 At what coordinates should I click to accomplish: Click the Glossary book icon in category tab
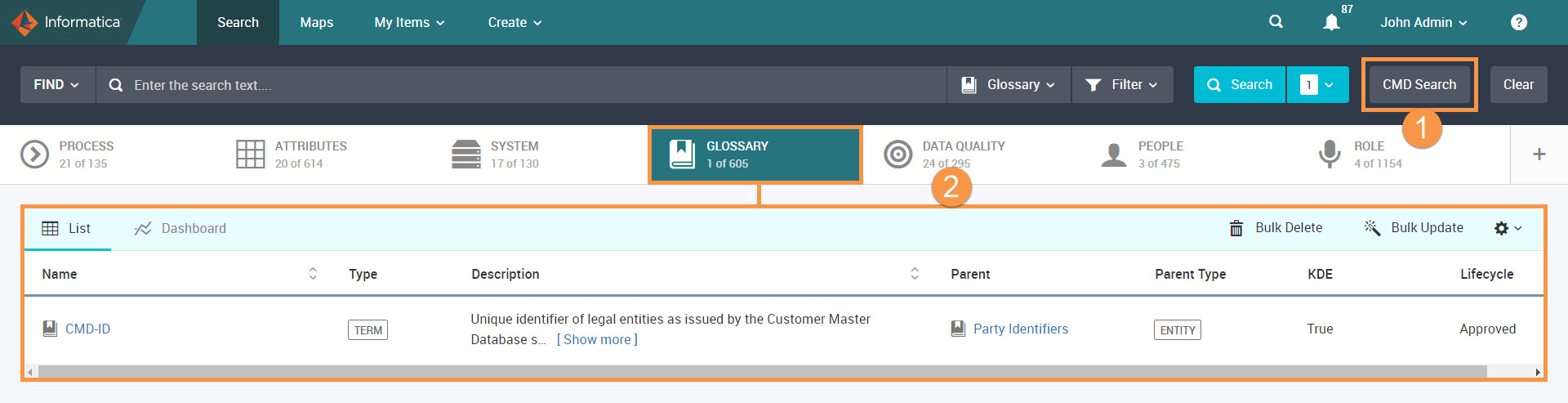[682, 154]
